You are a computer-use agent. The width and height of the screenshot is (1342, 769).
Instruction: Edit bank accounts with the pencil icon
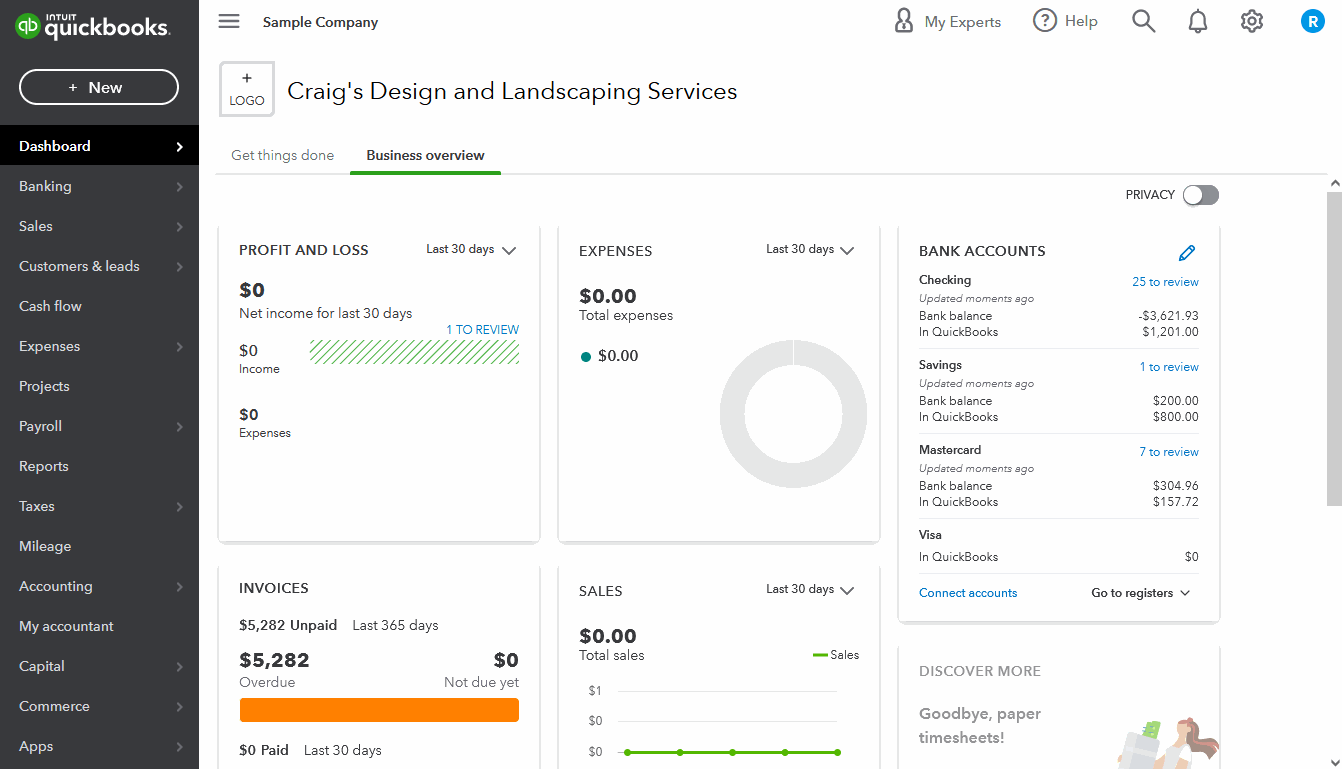pos(1187,252)
